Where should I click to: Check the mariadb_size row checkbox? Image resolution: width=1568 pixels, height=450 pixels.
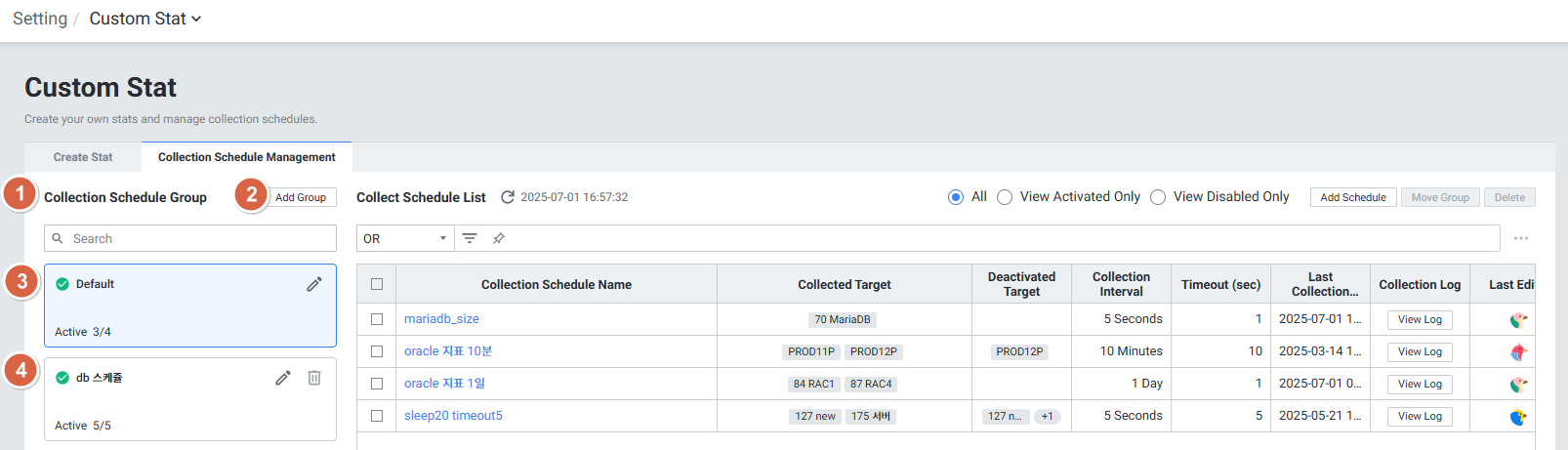[x=377, y=319]
